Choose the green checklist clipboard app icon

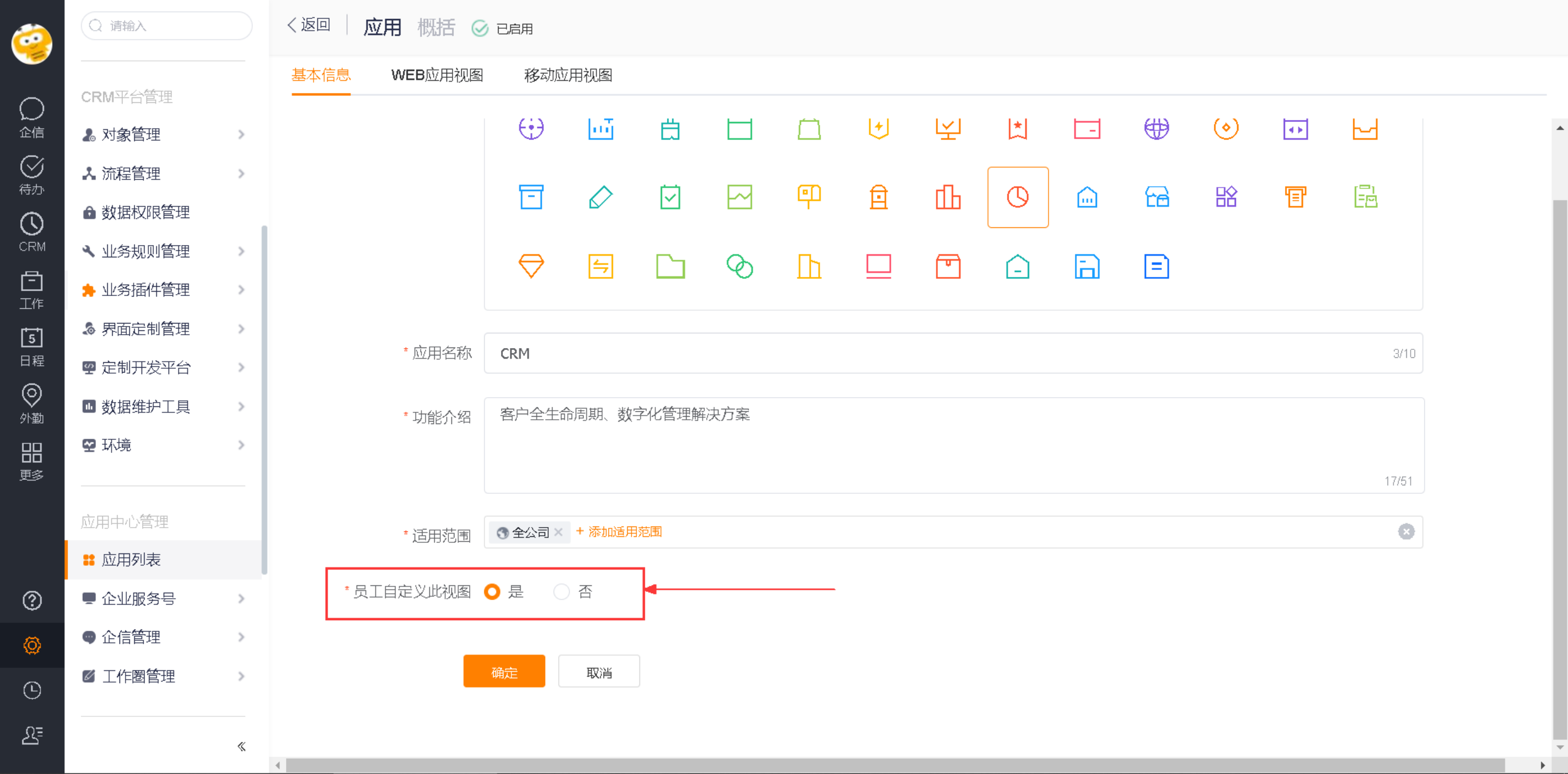coord(671,197)
